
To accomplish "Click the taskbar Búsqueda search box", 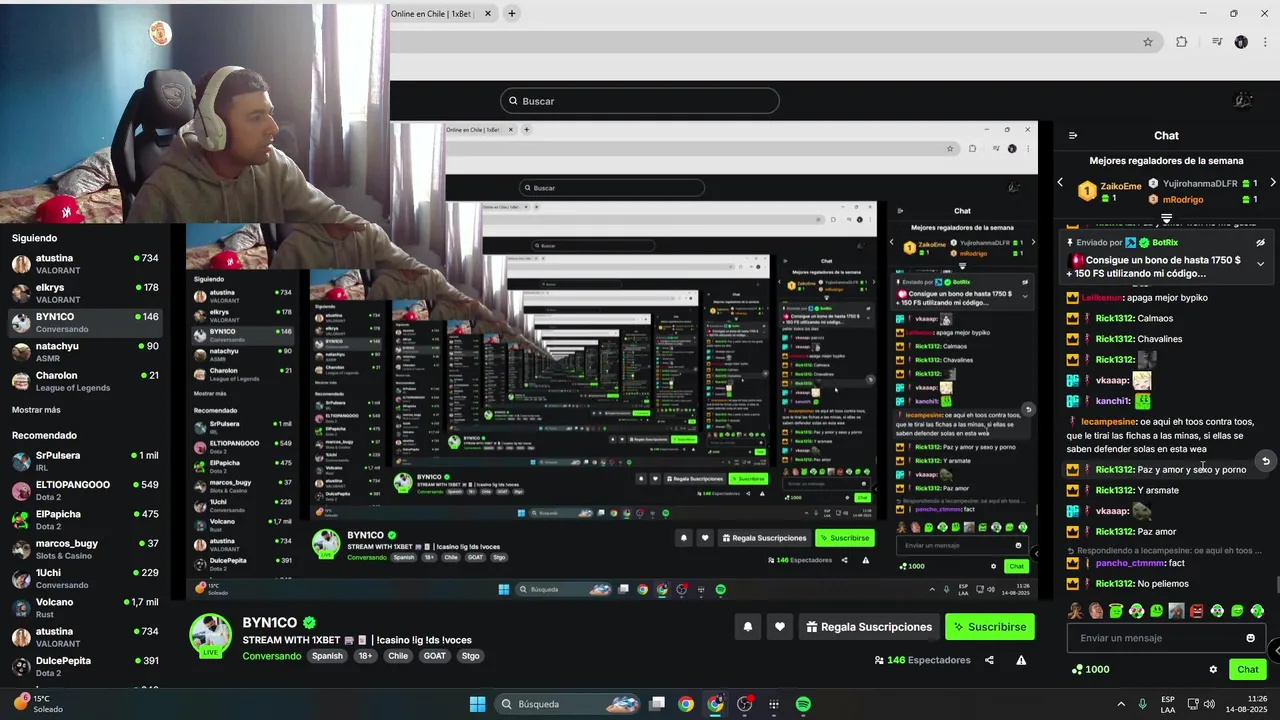I will (568, 704).
